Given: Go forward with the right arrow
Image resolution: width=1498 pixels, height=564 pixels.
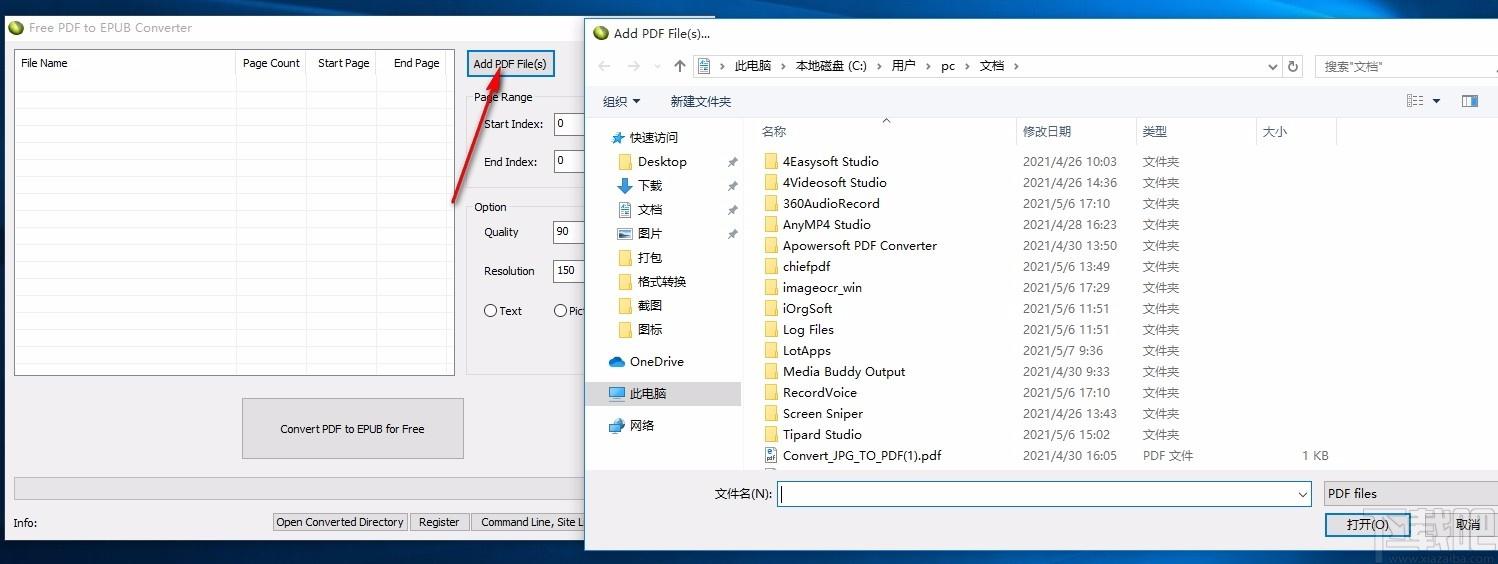Looking at the screenshot, I should [x=634, y=66].
